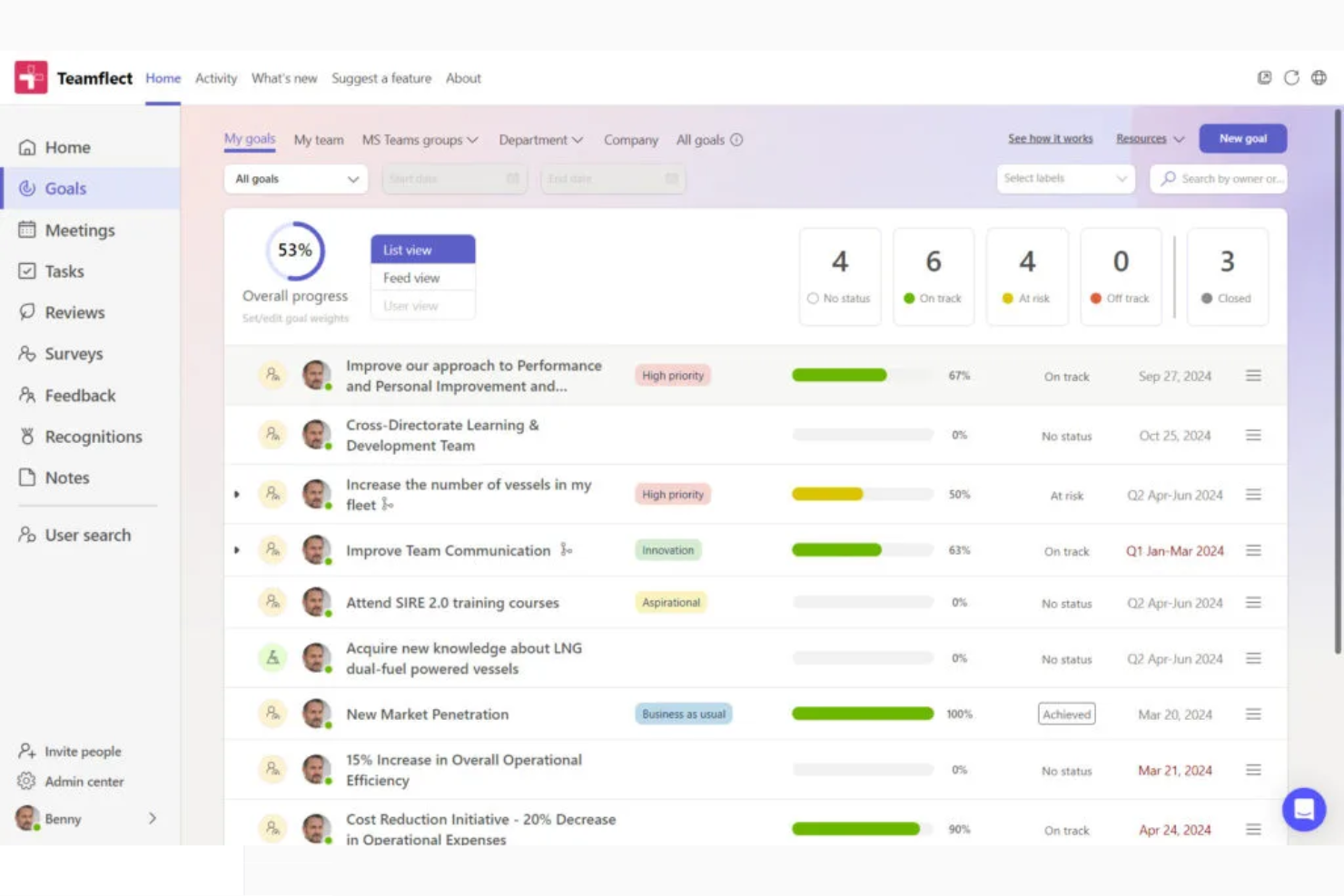Open the All goals filter dropdown

[295, 179]
